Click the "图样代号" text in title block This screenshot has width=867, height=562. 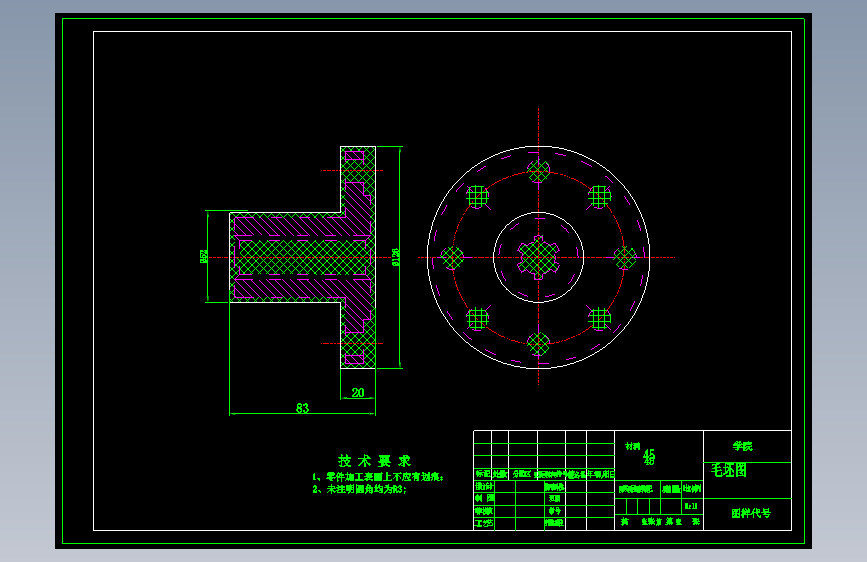pos(751,513)
